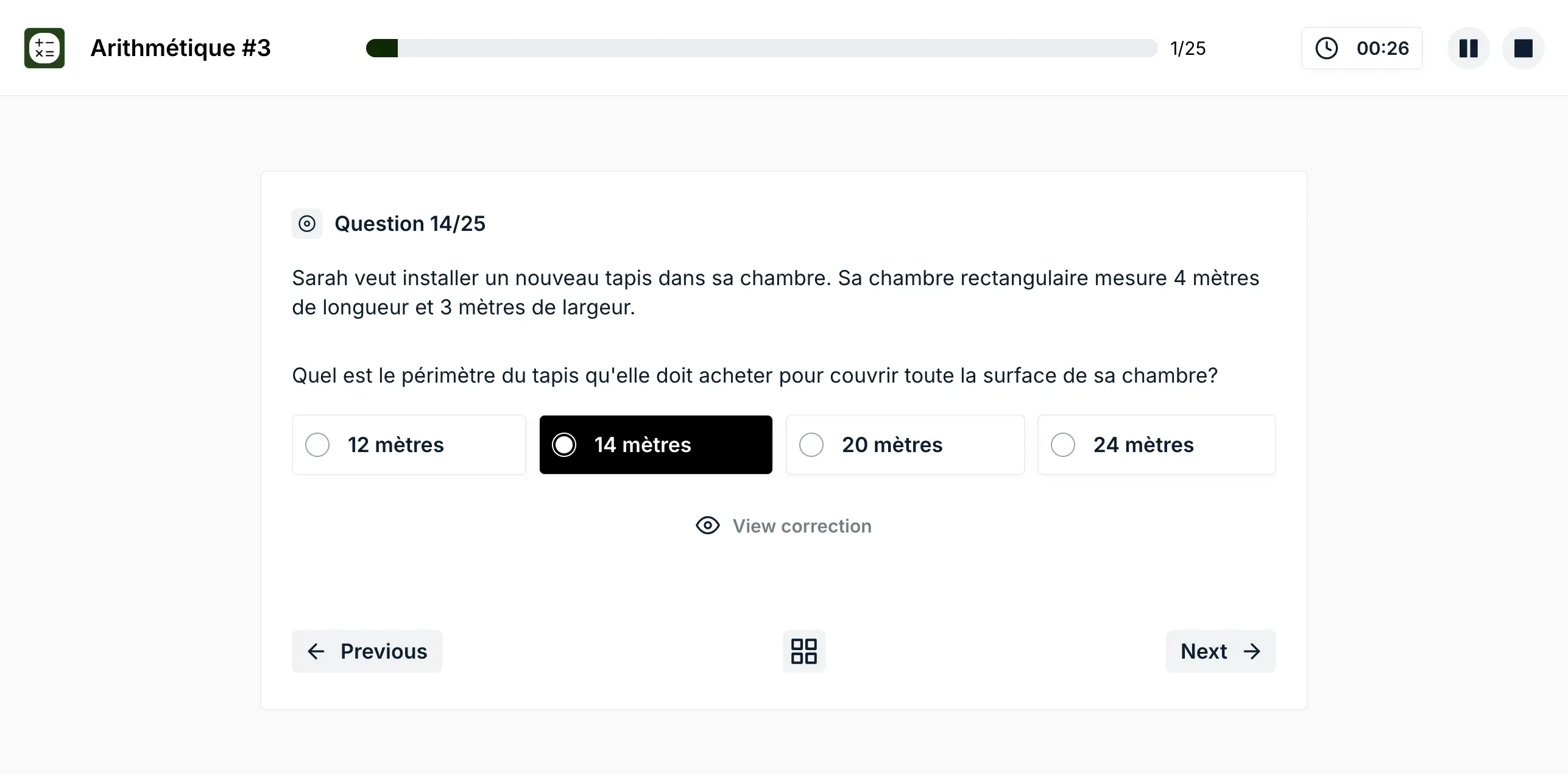1568x775 pixels.
Task: Open View correction
Action: point(802,525)
